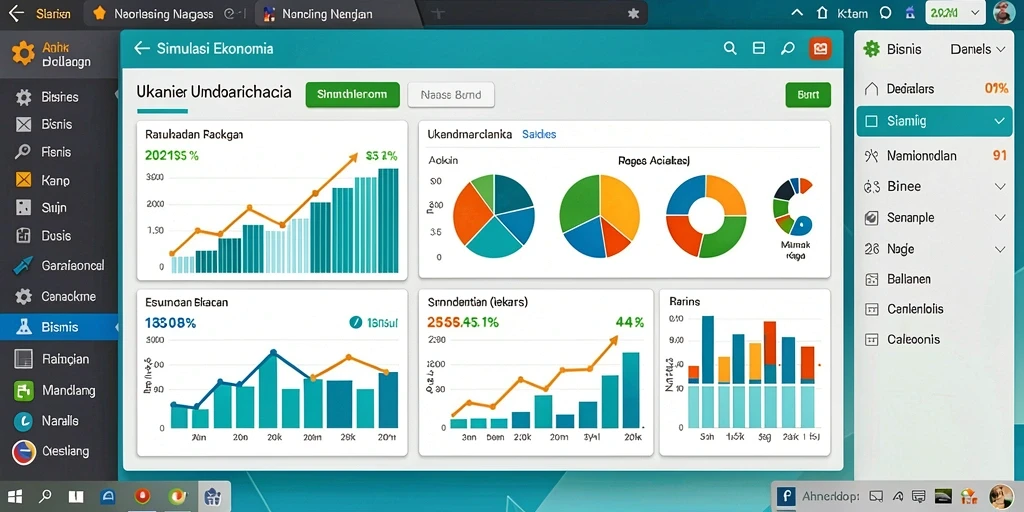The height and width of the screenshot is (512, 1024).
Task: Expand the Binee row chevron
Action: pyautogui.click(x=999, y=187)
